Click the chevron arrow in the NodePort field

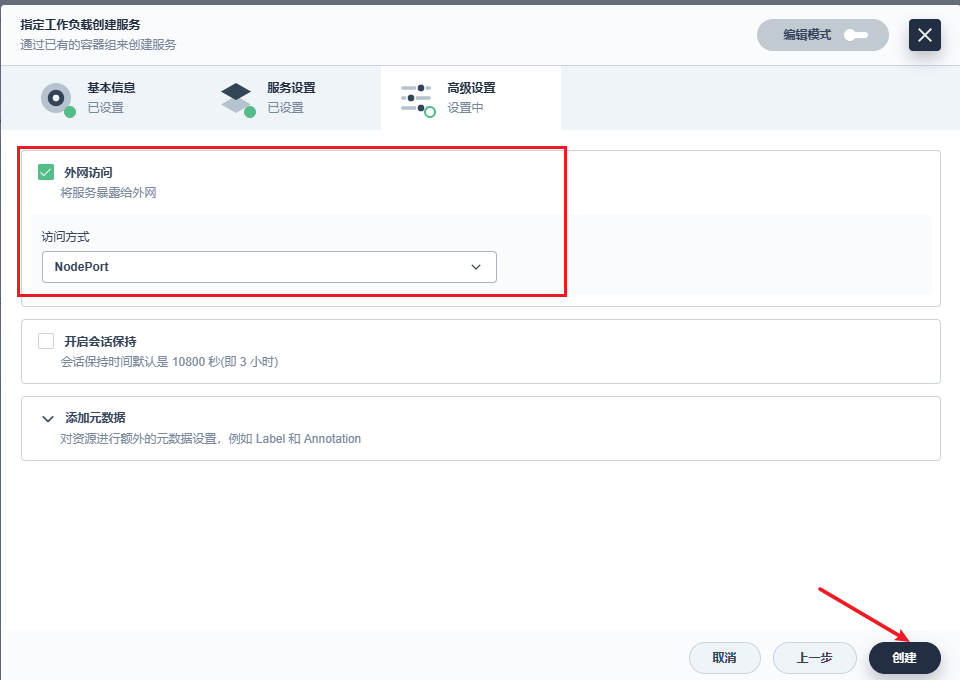[476, 267]
